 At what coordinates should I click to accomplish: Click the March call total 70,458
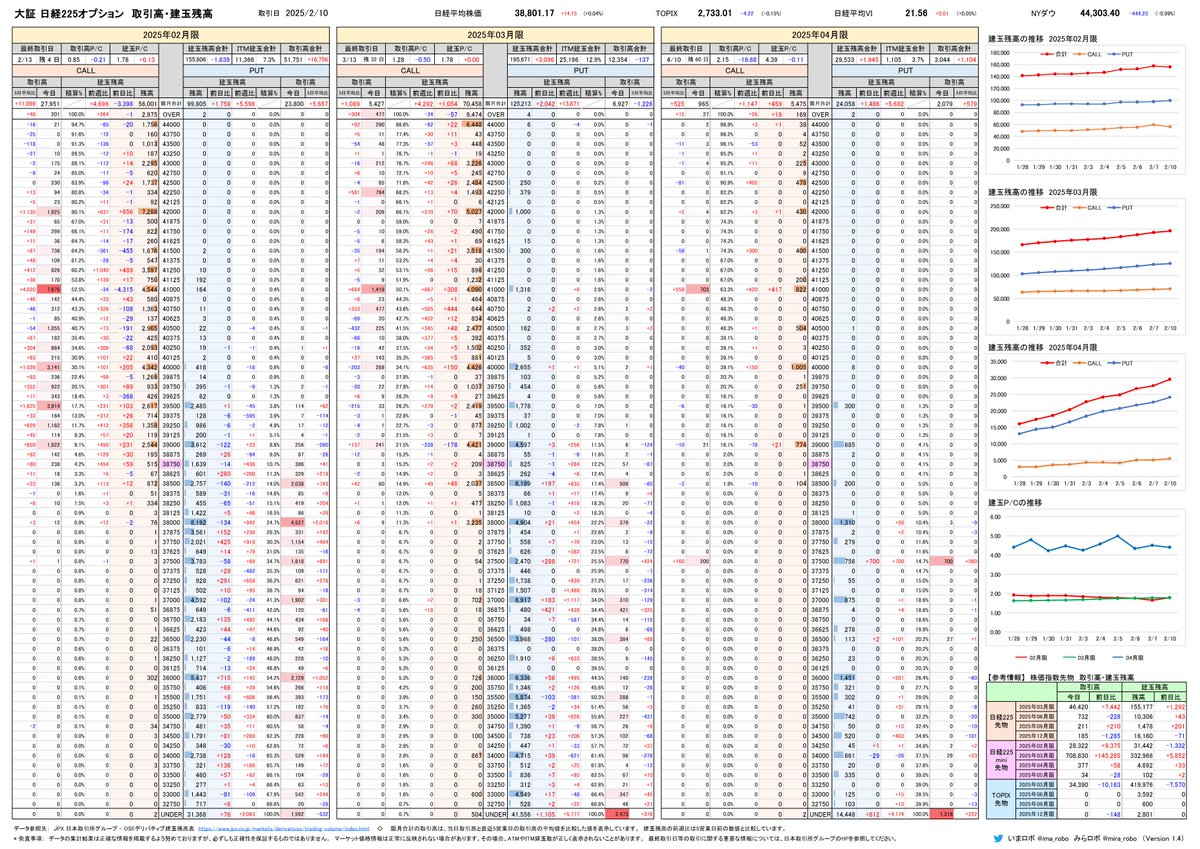click(x=471, y=103)
